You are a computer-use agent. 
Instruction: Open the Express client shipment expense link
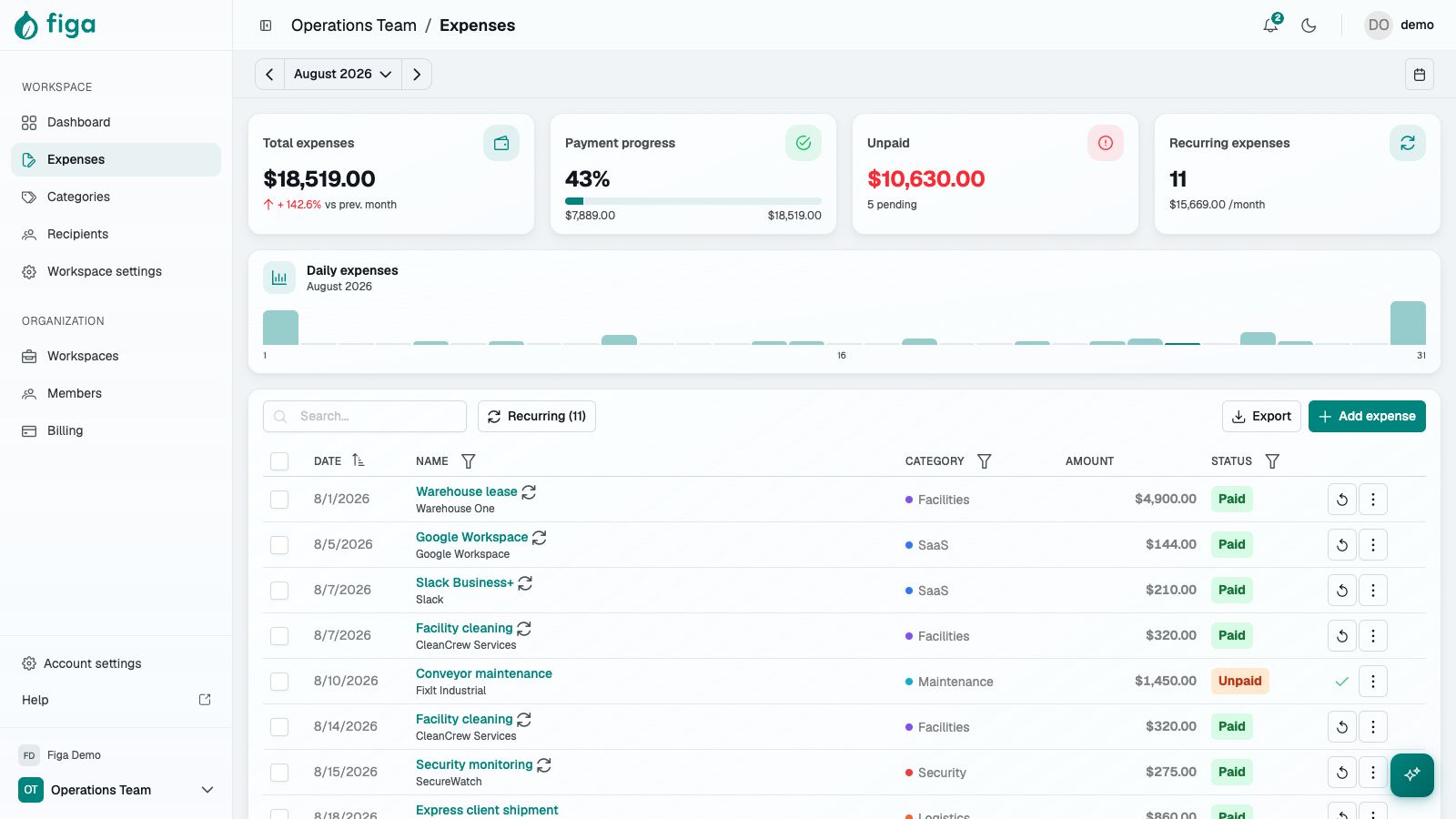tap(487, 810)
